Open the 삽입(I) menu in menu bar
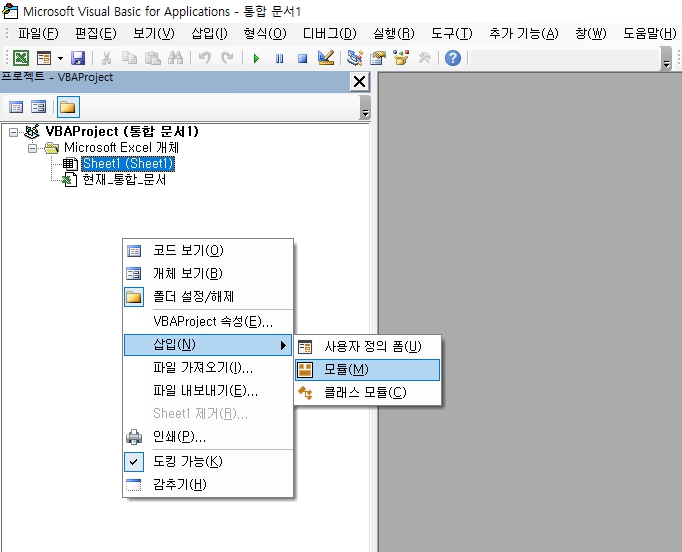 209,33
